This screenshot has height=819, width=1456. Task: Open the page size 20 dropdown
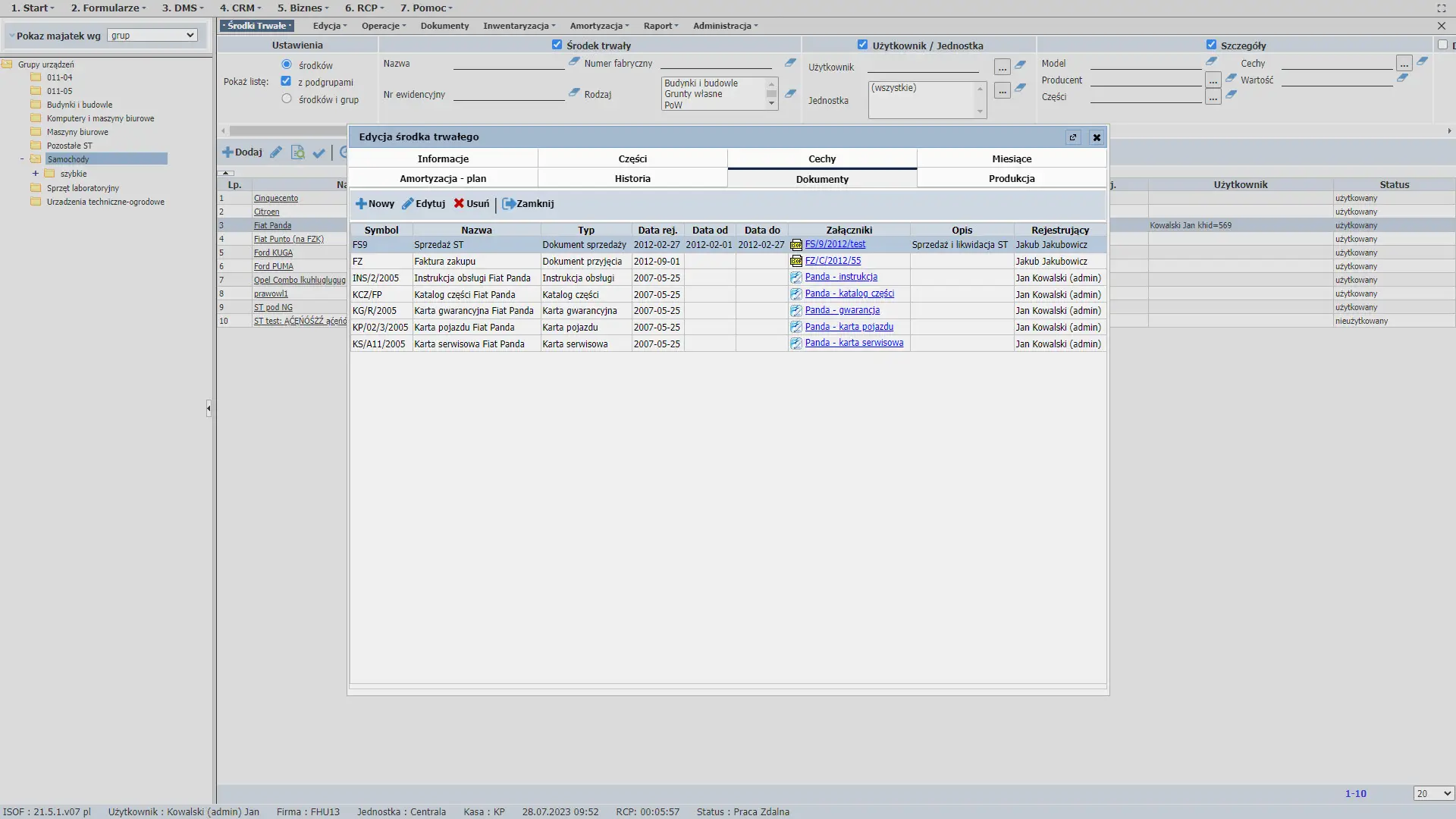coord(1432,793)
